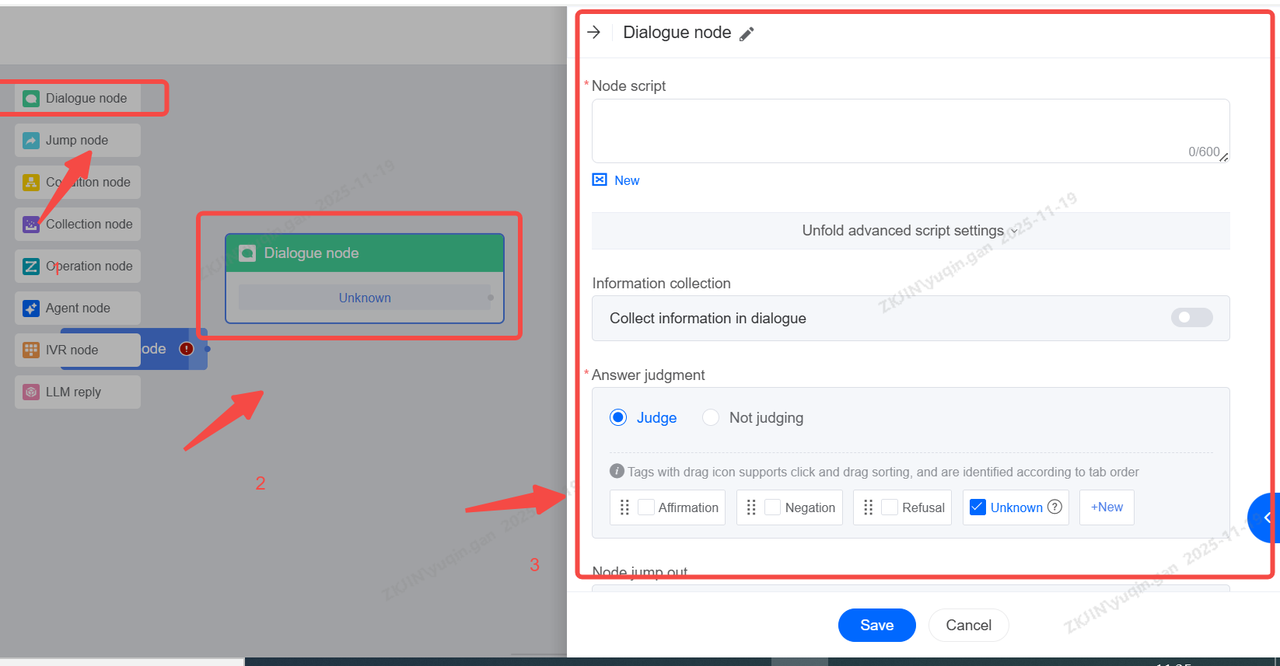Click the pencil icon to rename node
Image resolution: width=1280 pixels, height=666 pixels.
tap(747, 33)
